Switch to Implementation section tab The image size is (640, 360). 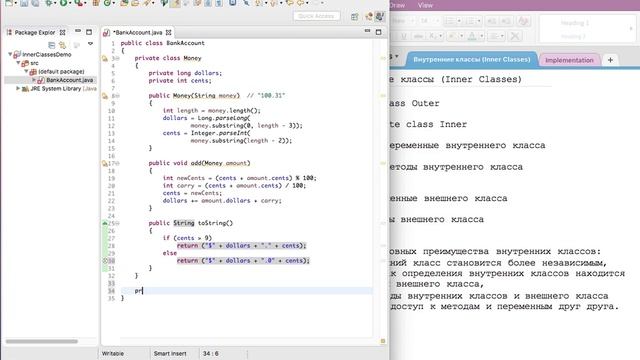[569, 60]
